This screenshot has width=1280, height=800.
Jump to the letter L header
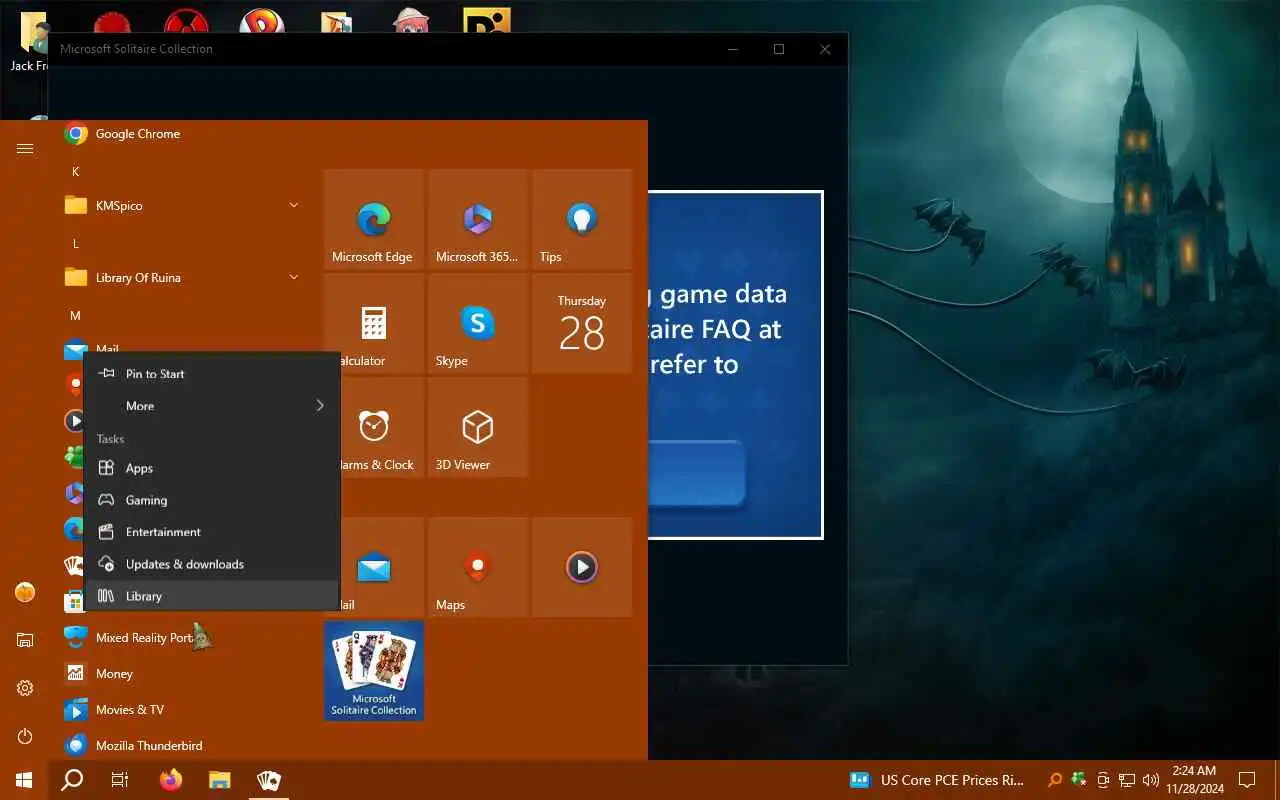pos(75,243)
